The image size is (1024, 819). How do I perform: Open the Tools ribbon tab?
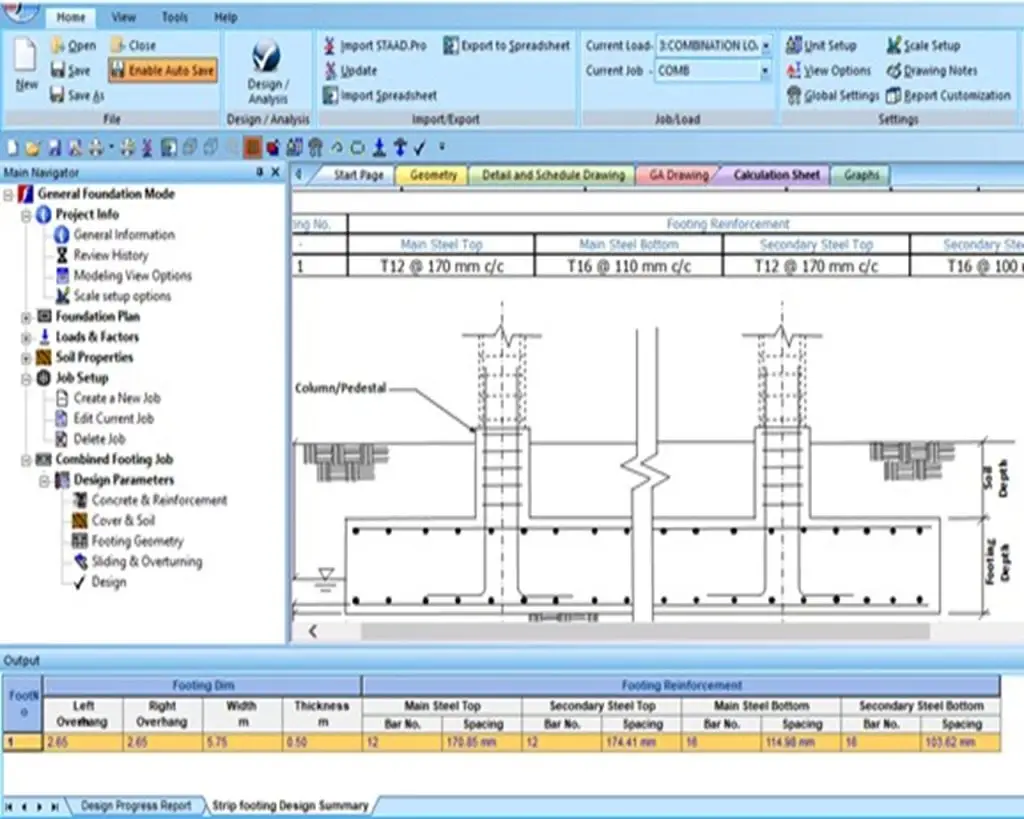[174, 17]
